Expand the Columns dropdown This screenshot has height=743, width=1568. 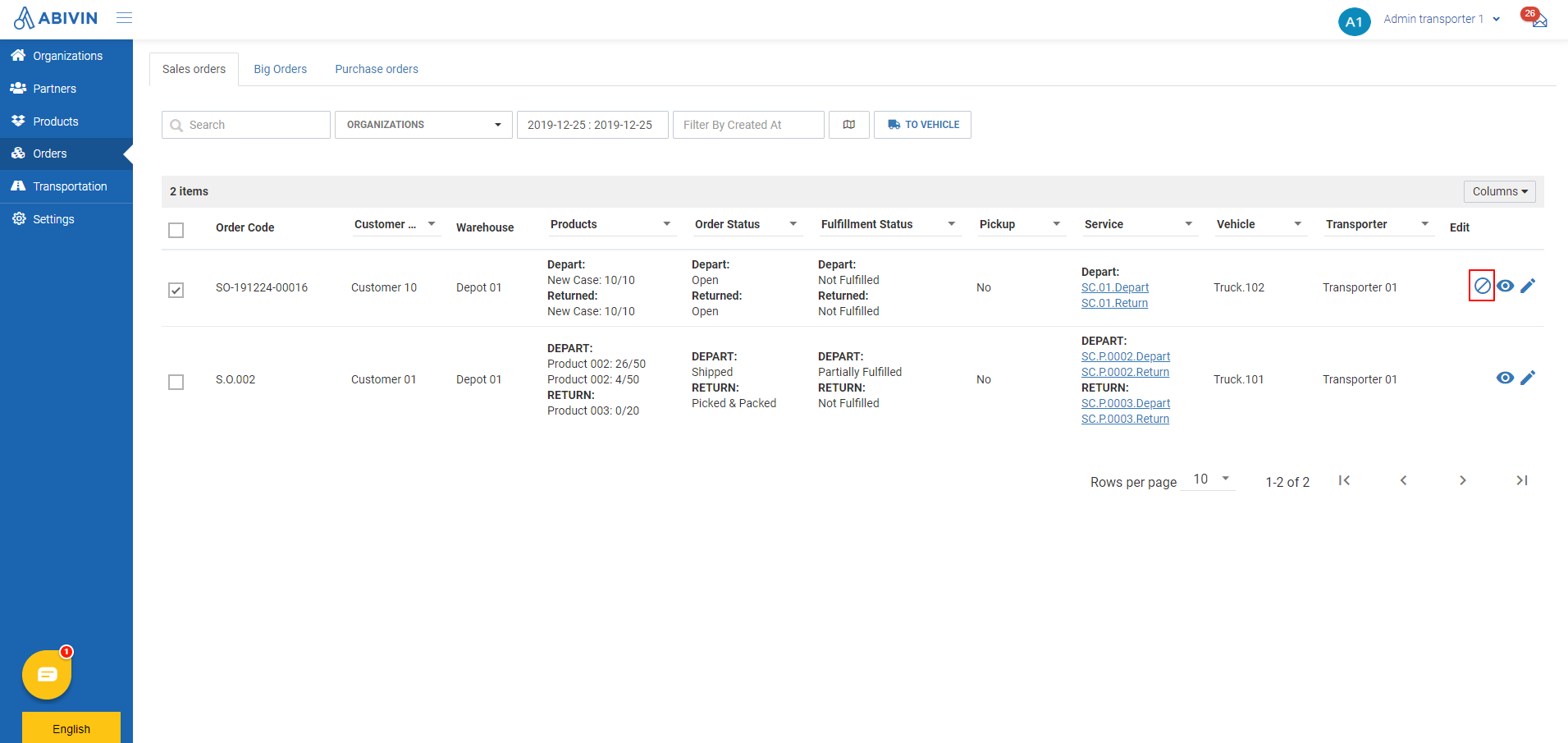[1499, 191]
